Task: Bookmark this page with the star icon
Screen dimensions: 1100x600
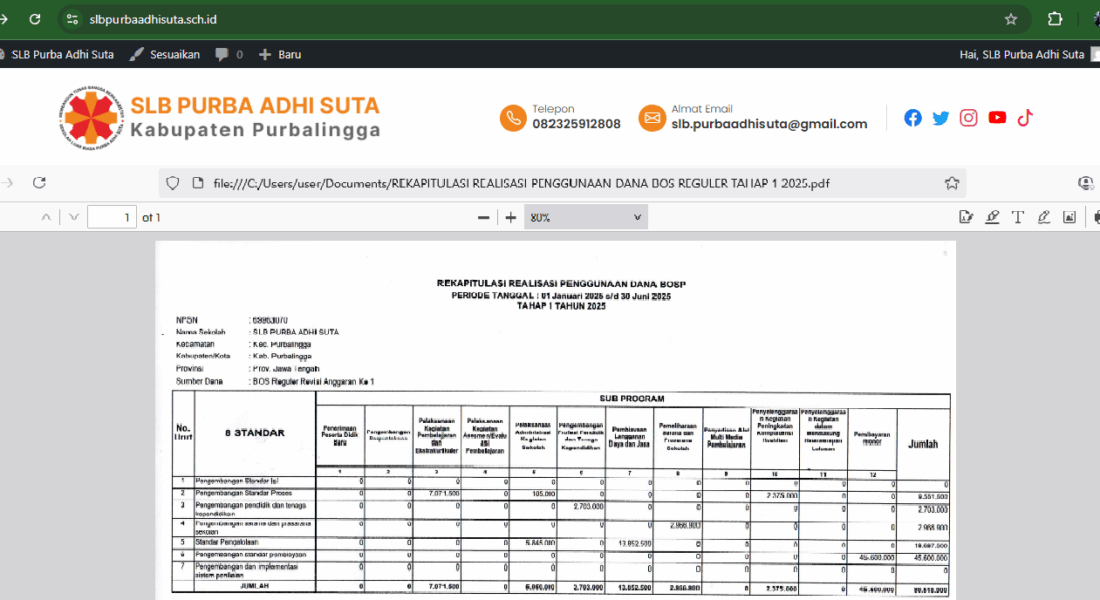Action: pos(1011,19)
